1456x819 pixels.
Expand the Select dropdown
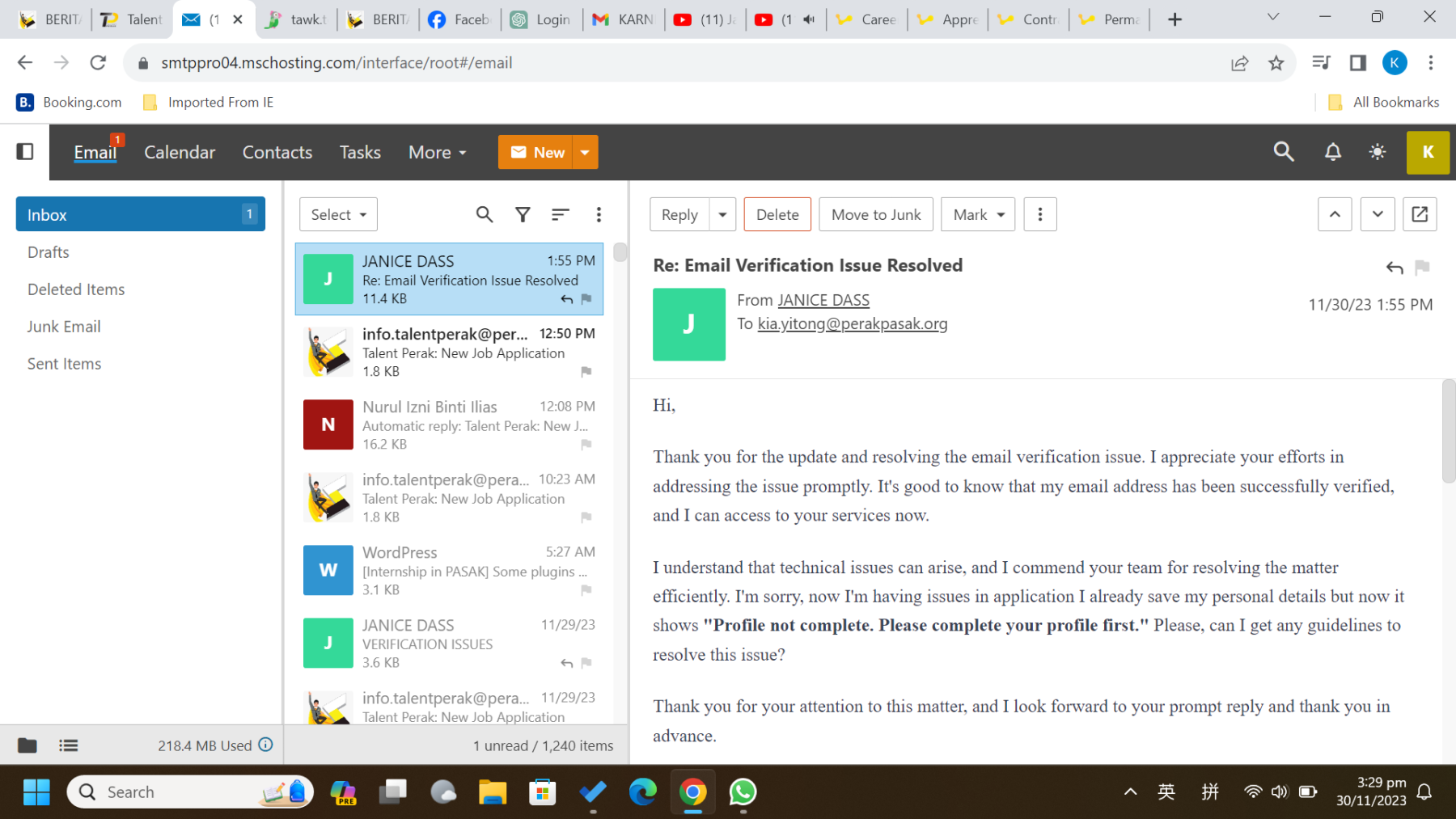338,214
